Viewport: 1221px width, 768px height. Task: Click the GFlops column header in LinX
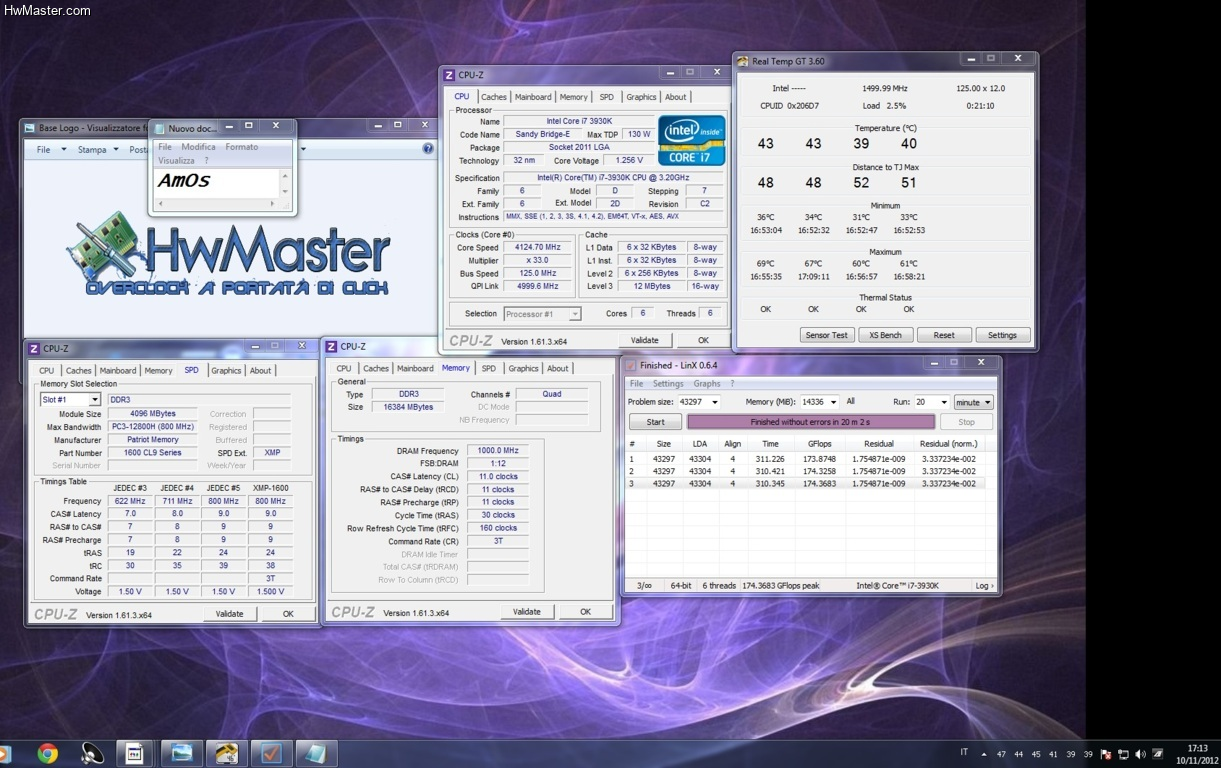click(x=820, y=444)
